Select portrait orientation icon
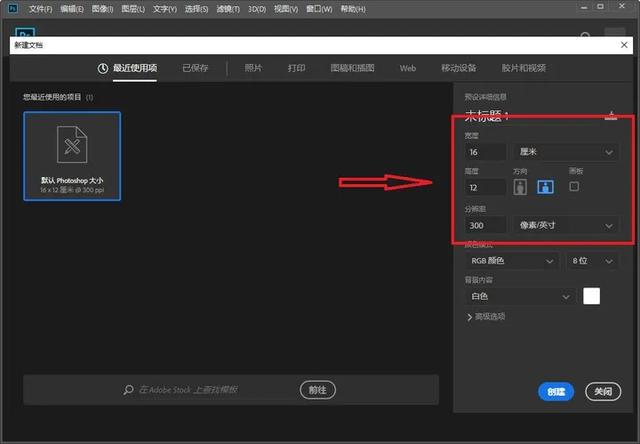 (520, 187)
